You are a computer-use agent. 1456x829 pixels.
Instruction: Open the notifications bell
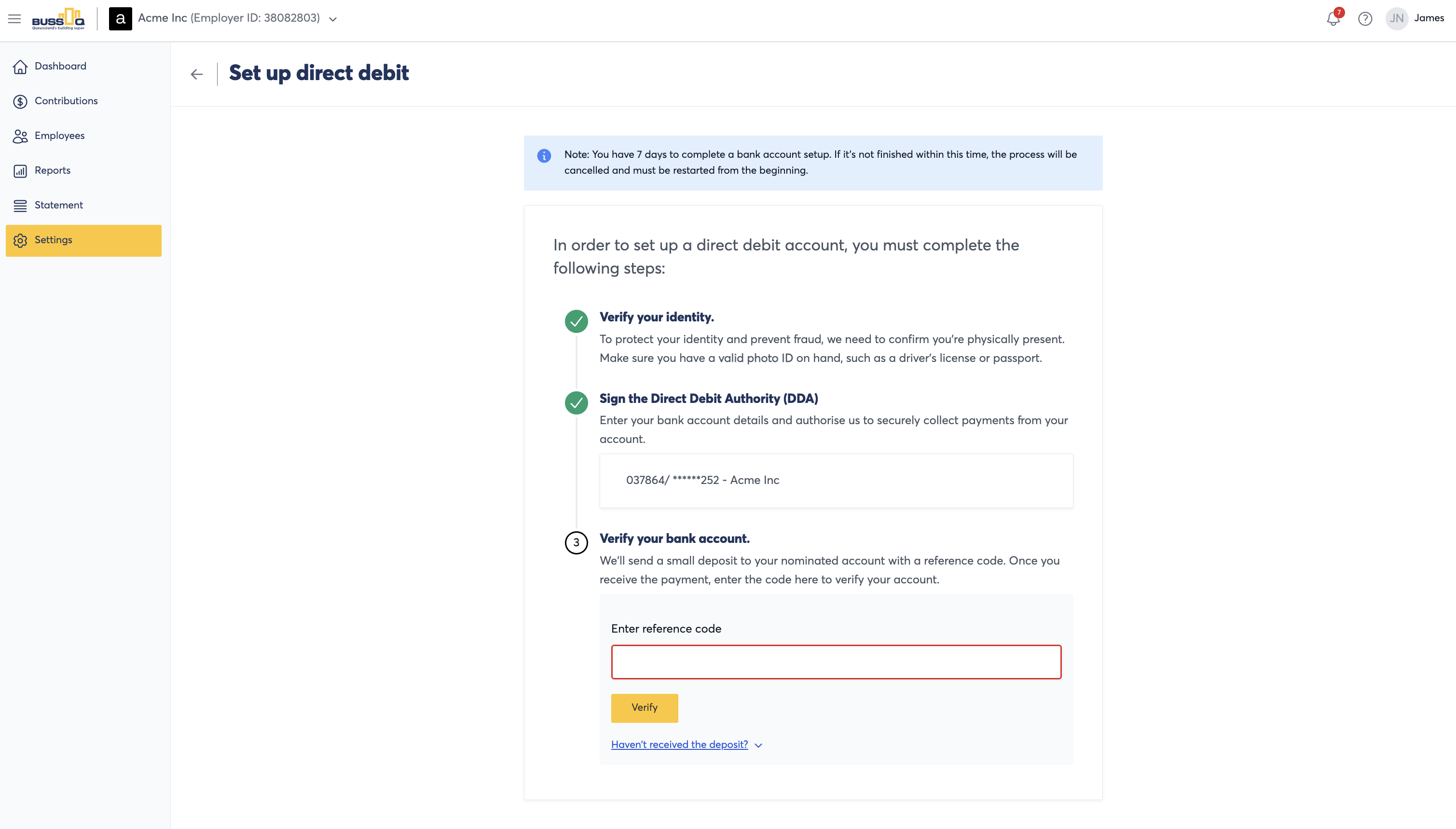coord(1332,19)
